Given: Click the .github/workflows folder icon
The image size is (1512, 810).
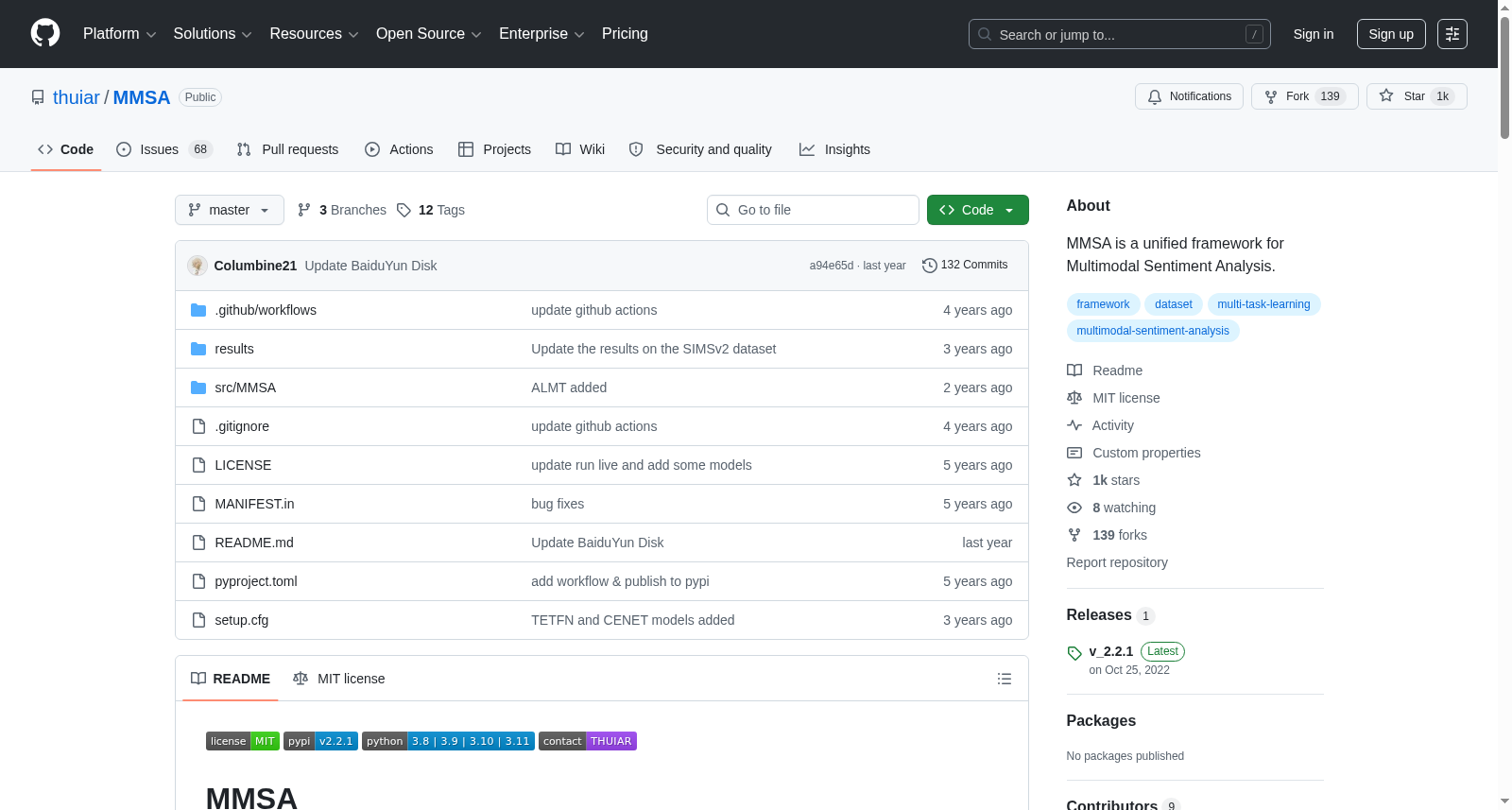Looking at the screenshot, I should point(198,310).
